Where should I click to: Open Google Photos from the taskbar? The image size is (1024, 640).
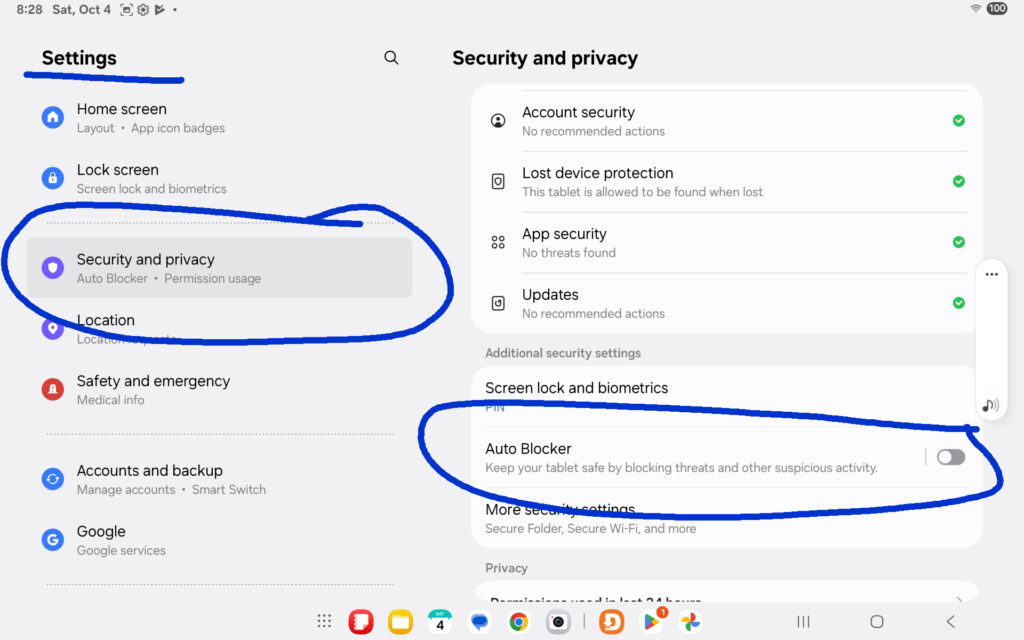[690, 622]
